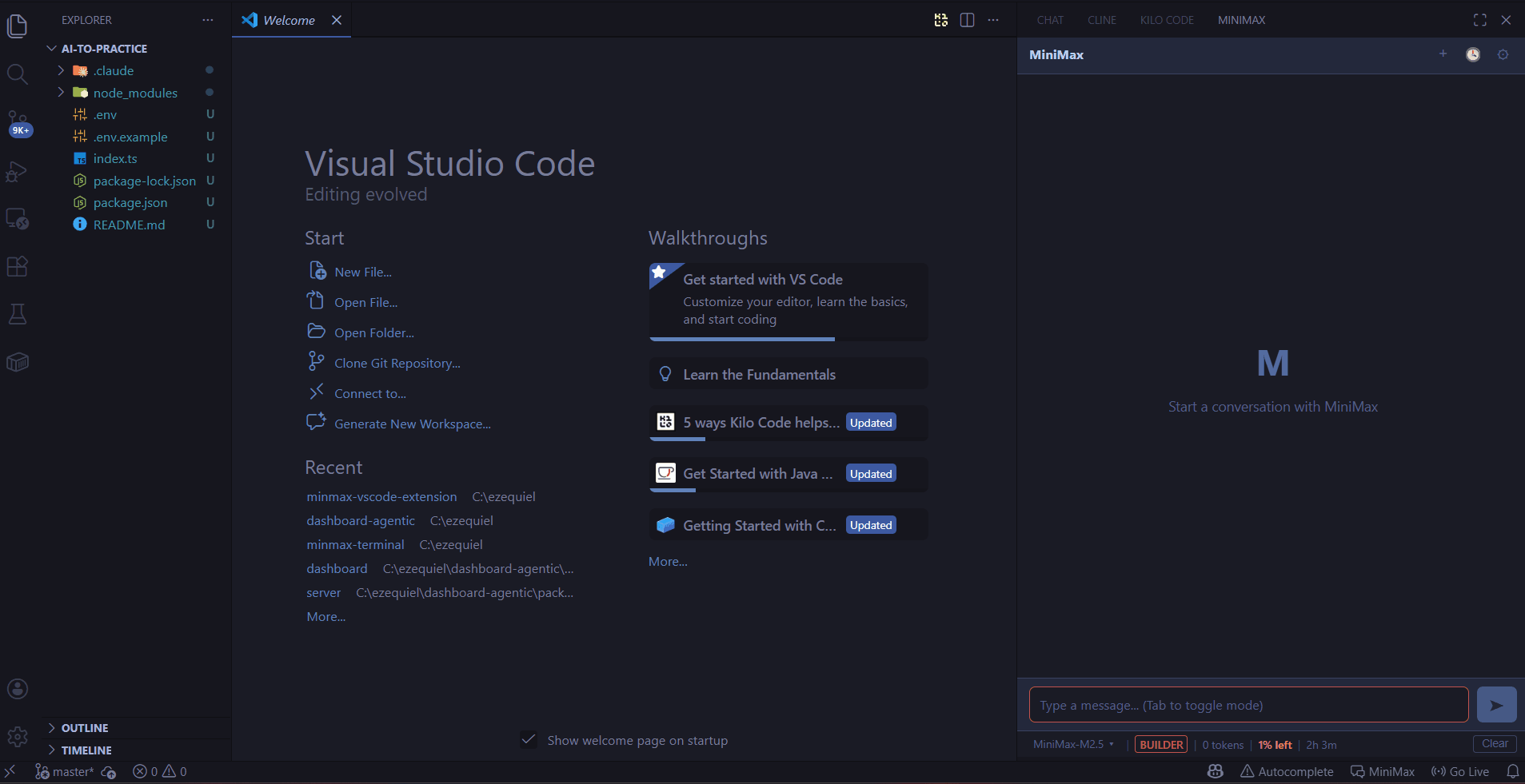Maximize the secondary side panel

pyautogui.click(x=1480, y=20)
